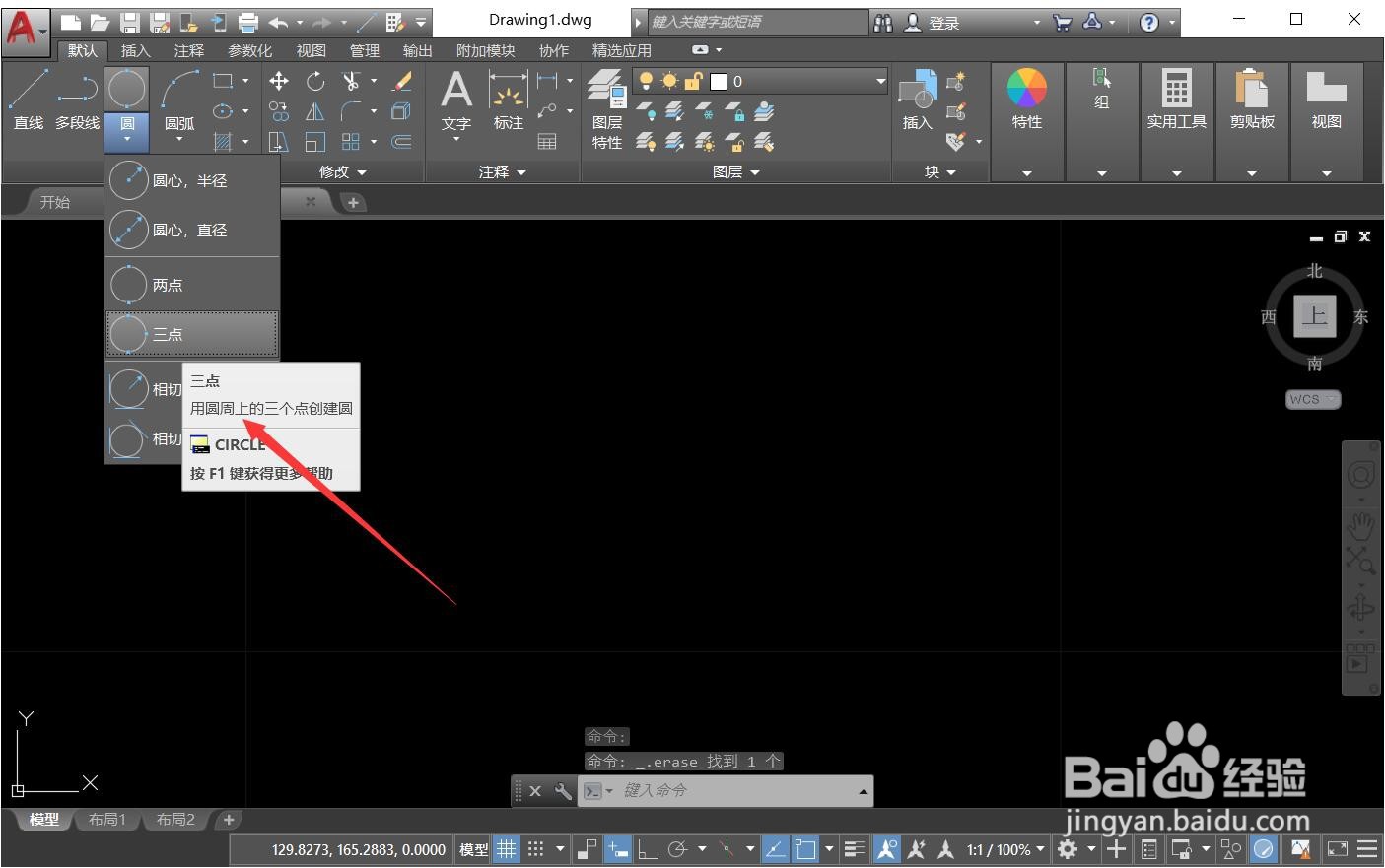Click the Scale tool icon

[x=314, y=142]
